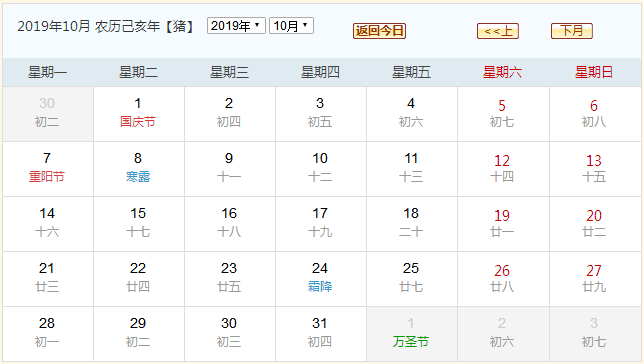The height and width of the screenshot is (364, 644).
Task: Select Sunday October 20 廿二
Action: tap(595, 224)
